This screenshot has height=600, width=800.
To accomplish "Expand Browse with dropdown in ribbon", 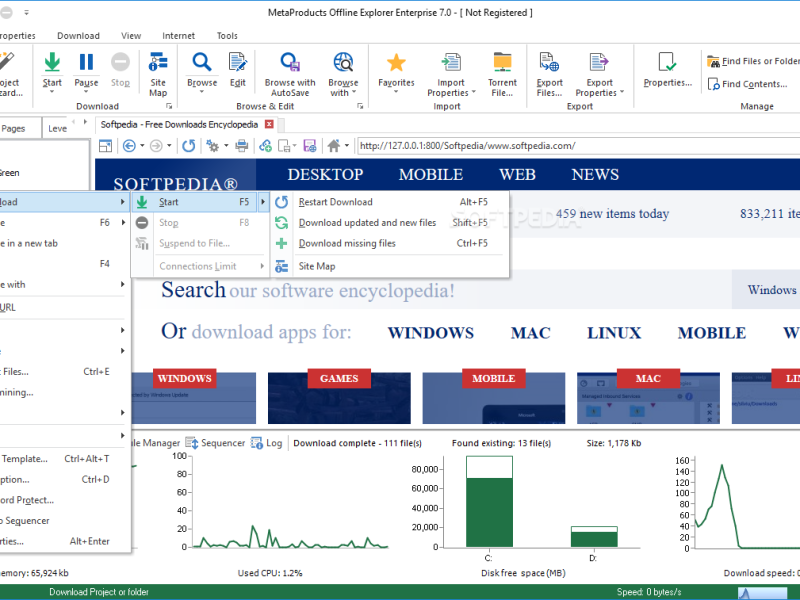I will click(354, 93).
